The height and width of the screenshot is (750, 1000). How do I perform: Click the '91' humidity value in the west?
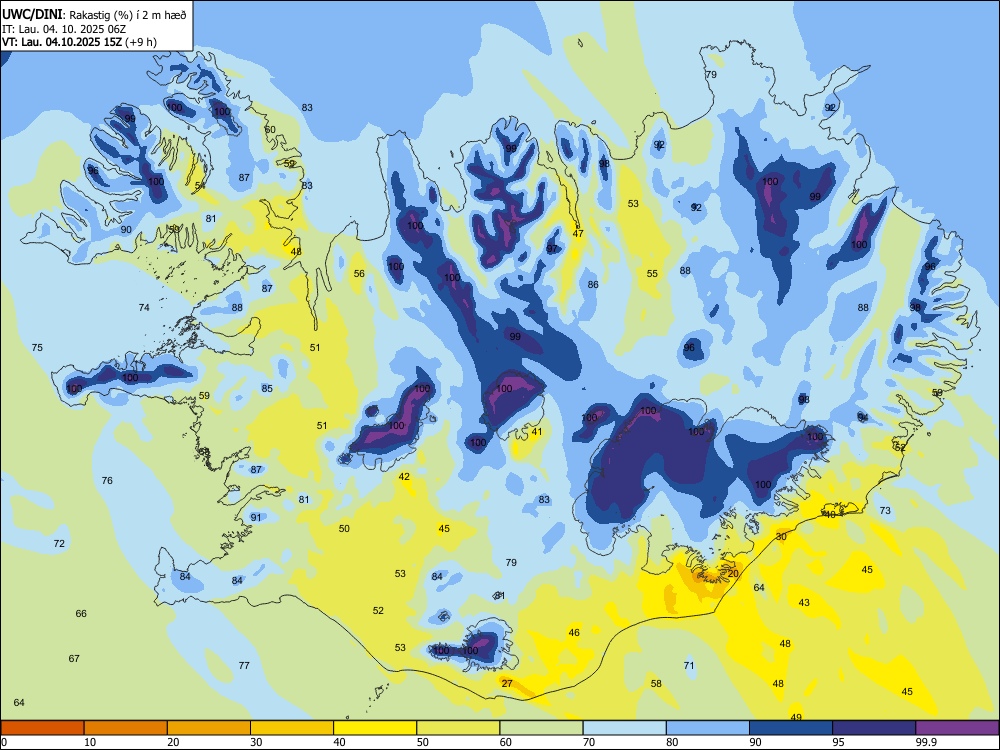(256, 517)
